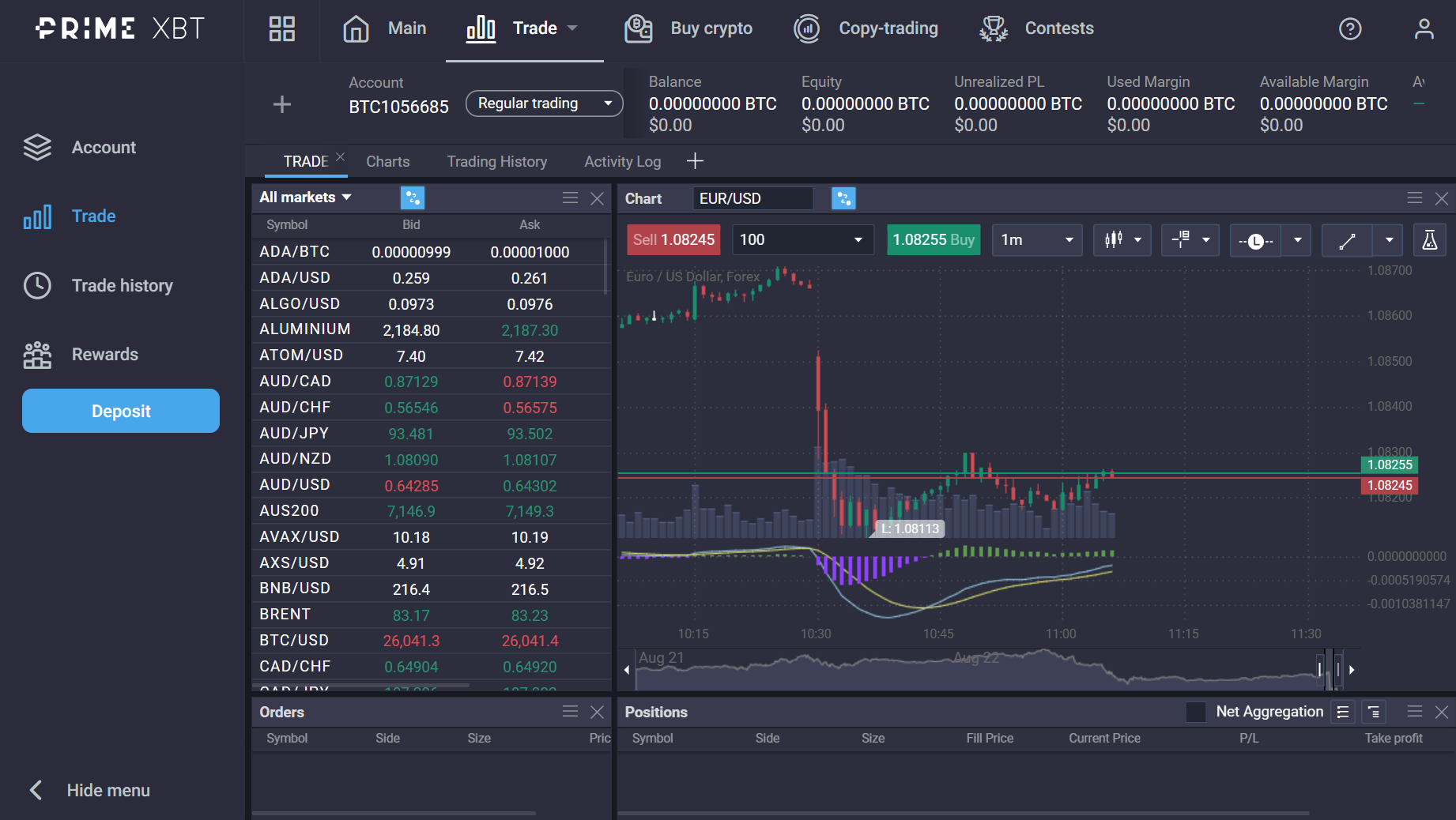Click the markets list vertical scrollbar

[606, 267]
